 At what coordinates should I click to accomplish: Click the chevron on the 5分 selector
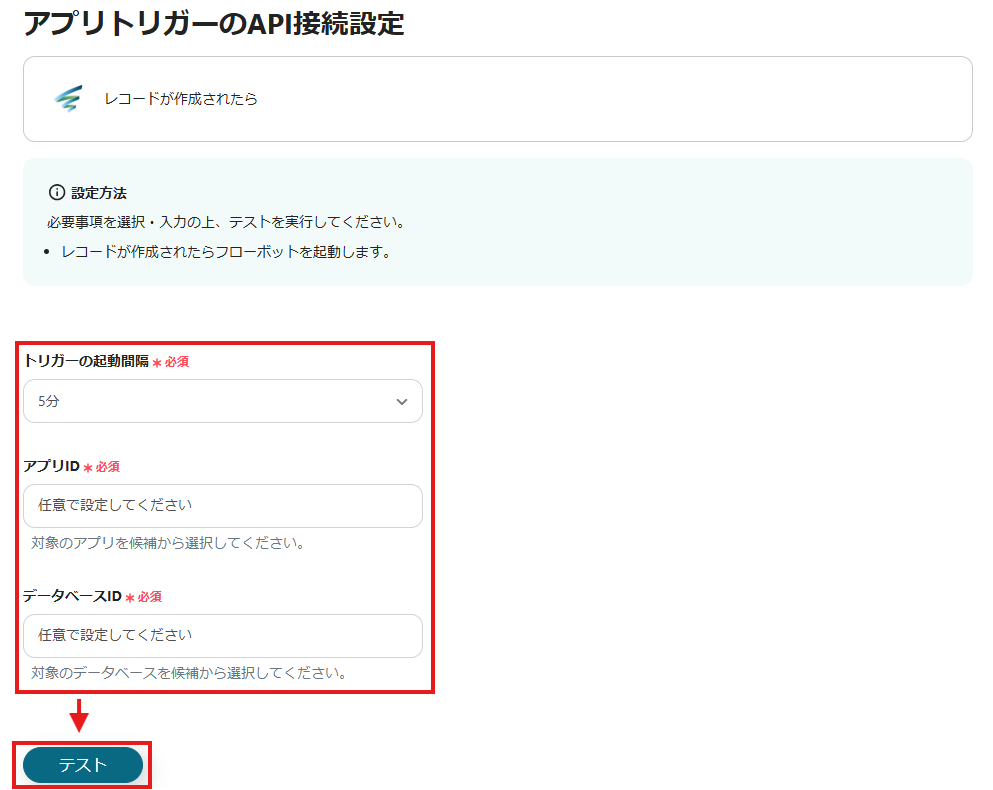pos(403,401)
